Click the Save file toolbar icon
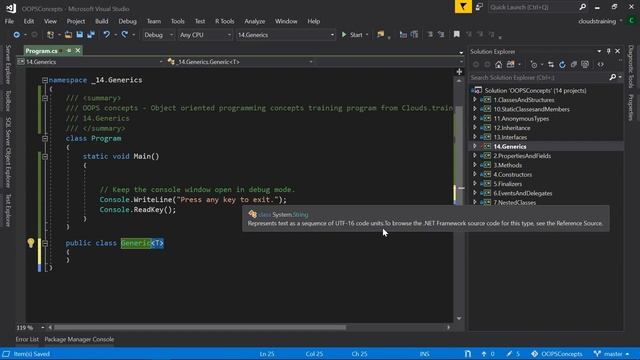The width and height of the screenshot is (640, 360). pos(80,35)
